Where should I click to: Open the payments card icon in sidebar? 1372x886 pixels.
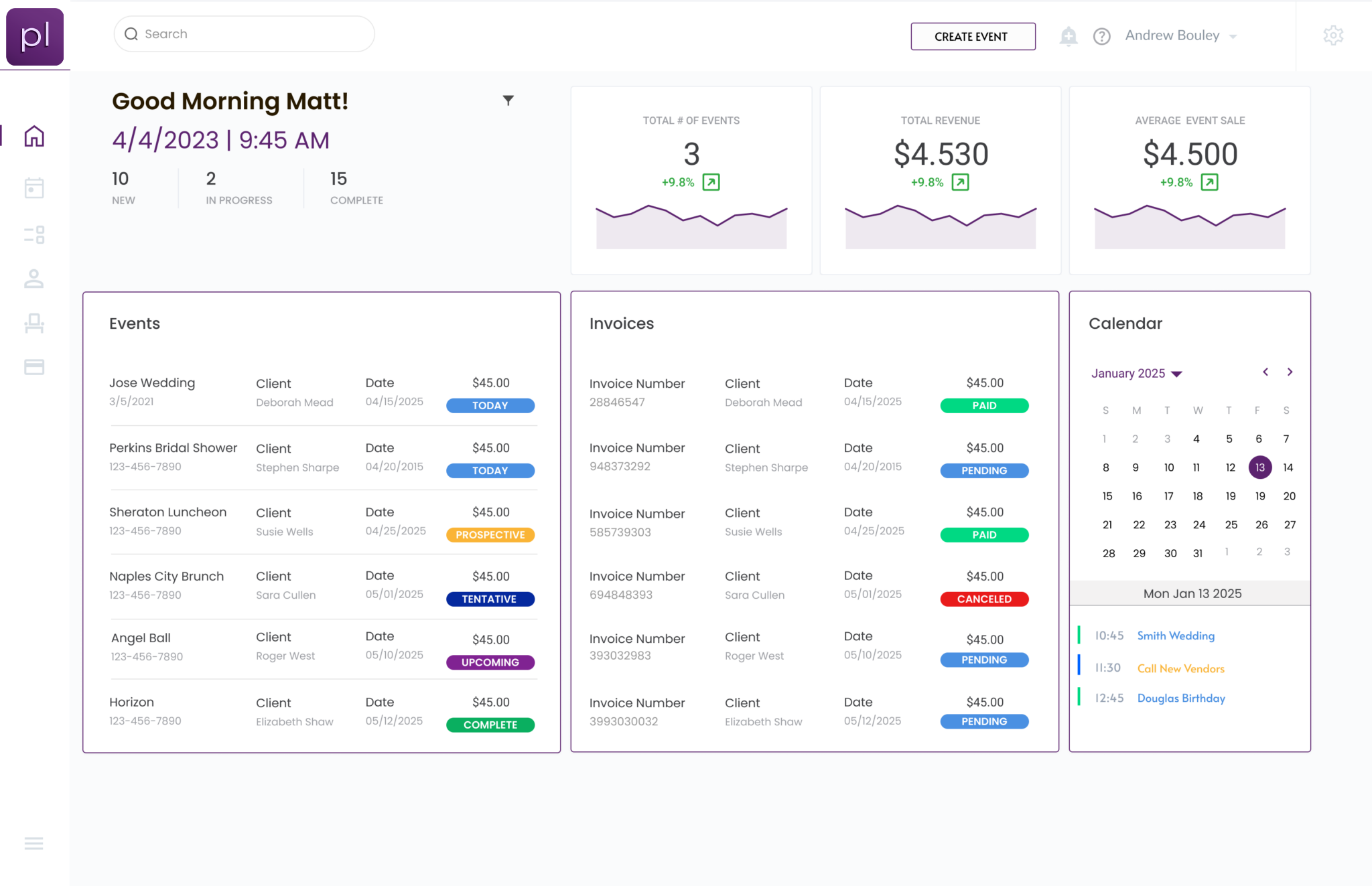pyautogui.click(x=34, y=367)
